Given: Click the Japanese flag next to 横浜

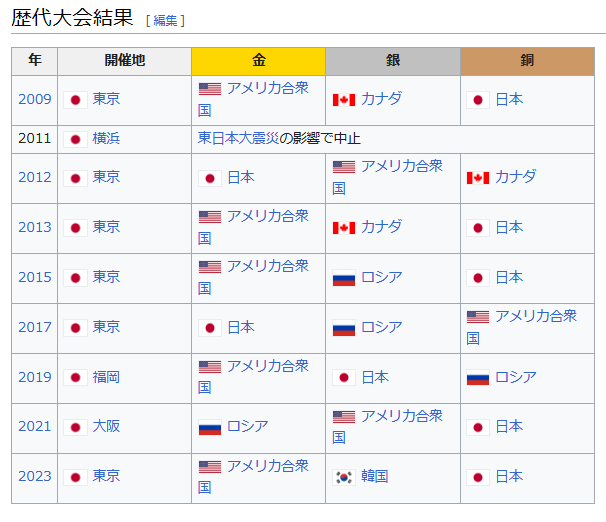Looking at the screenshot, I should (75, 139).
